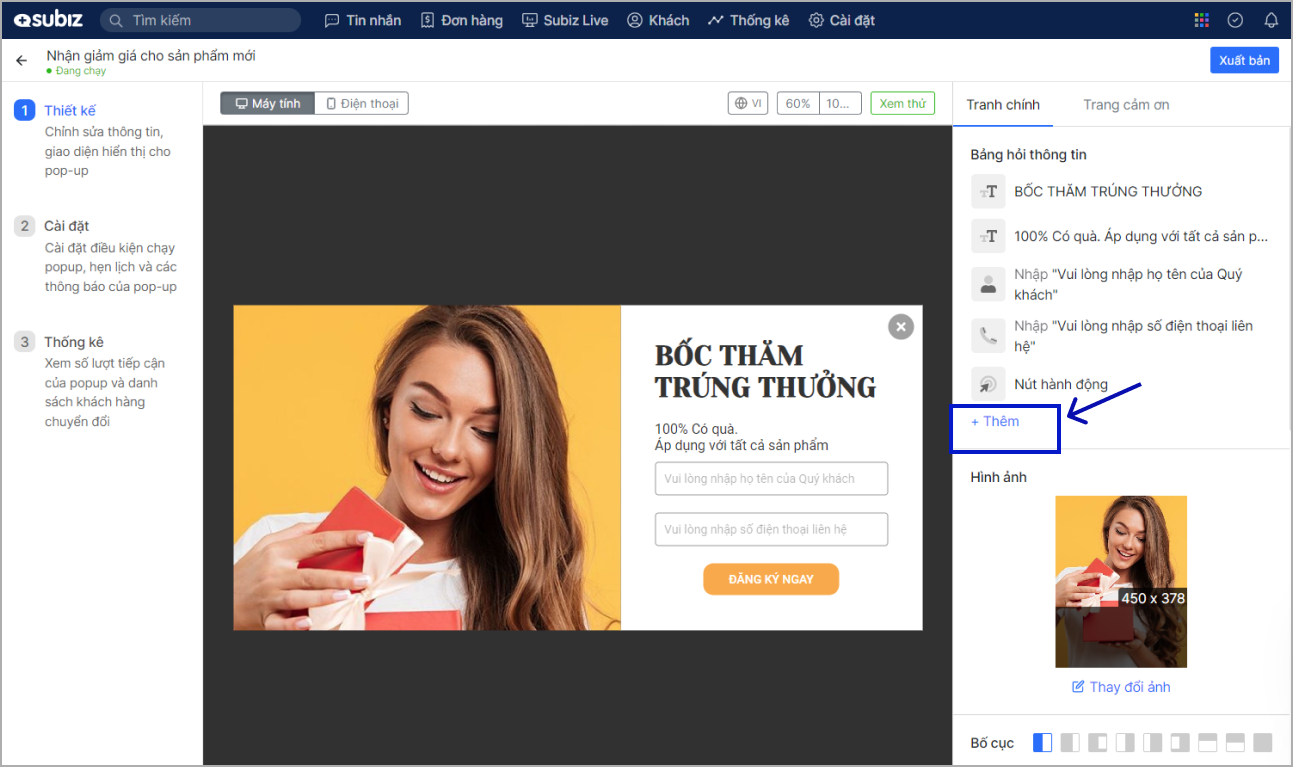Click the Nút hành động cursor icon
The width and height of the screenshot is (1293, 767).
pyautogui.click(x=988, y=385)
